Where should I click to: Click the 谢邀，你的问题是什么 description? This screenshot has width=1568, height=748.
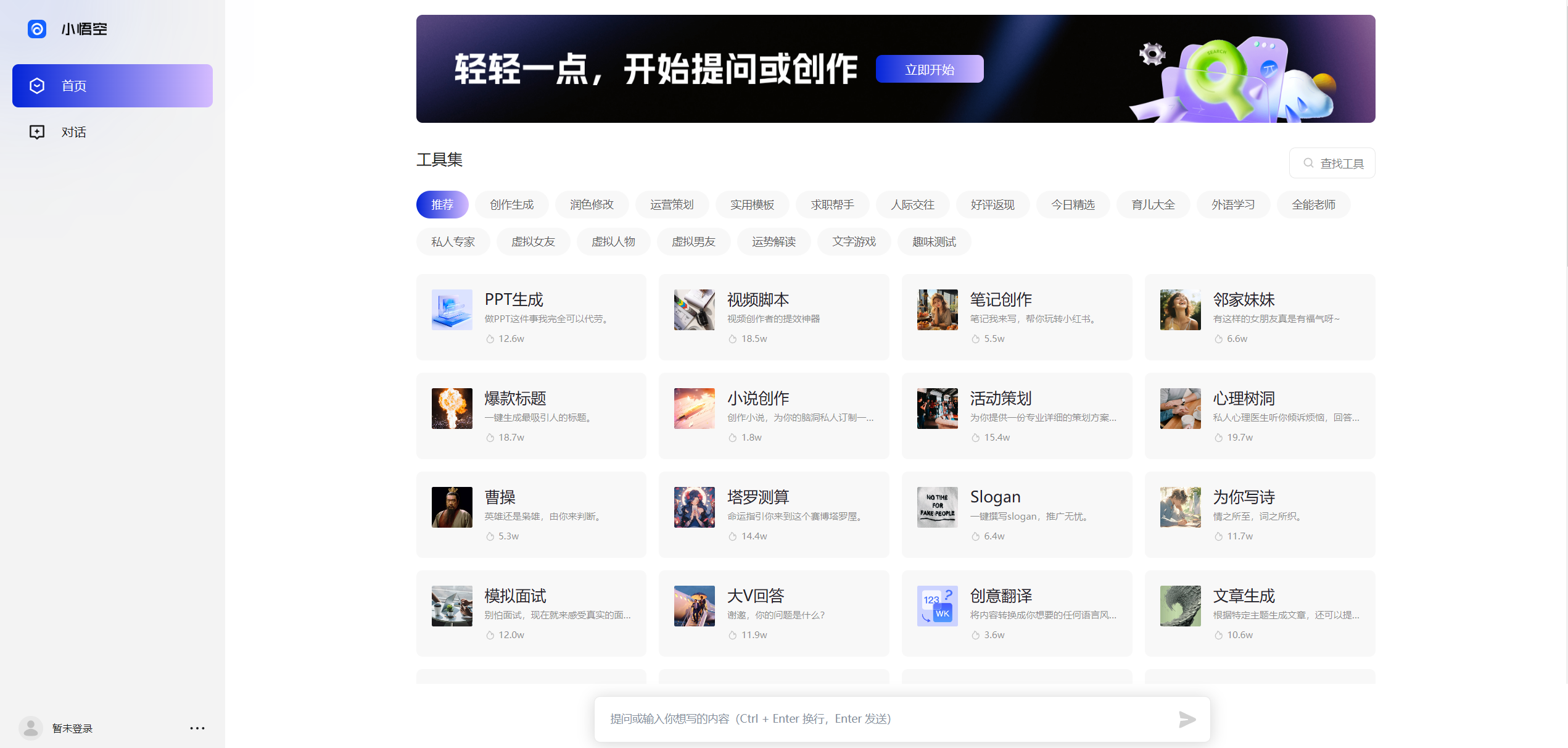tap(776, 615)
